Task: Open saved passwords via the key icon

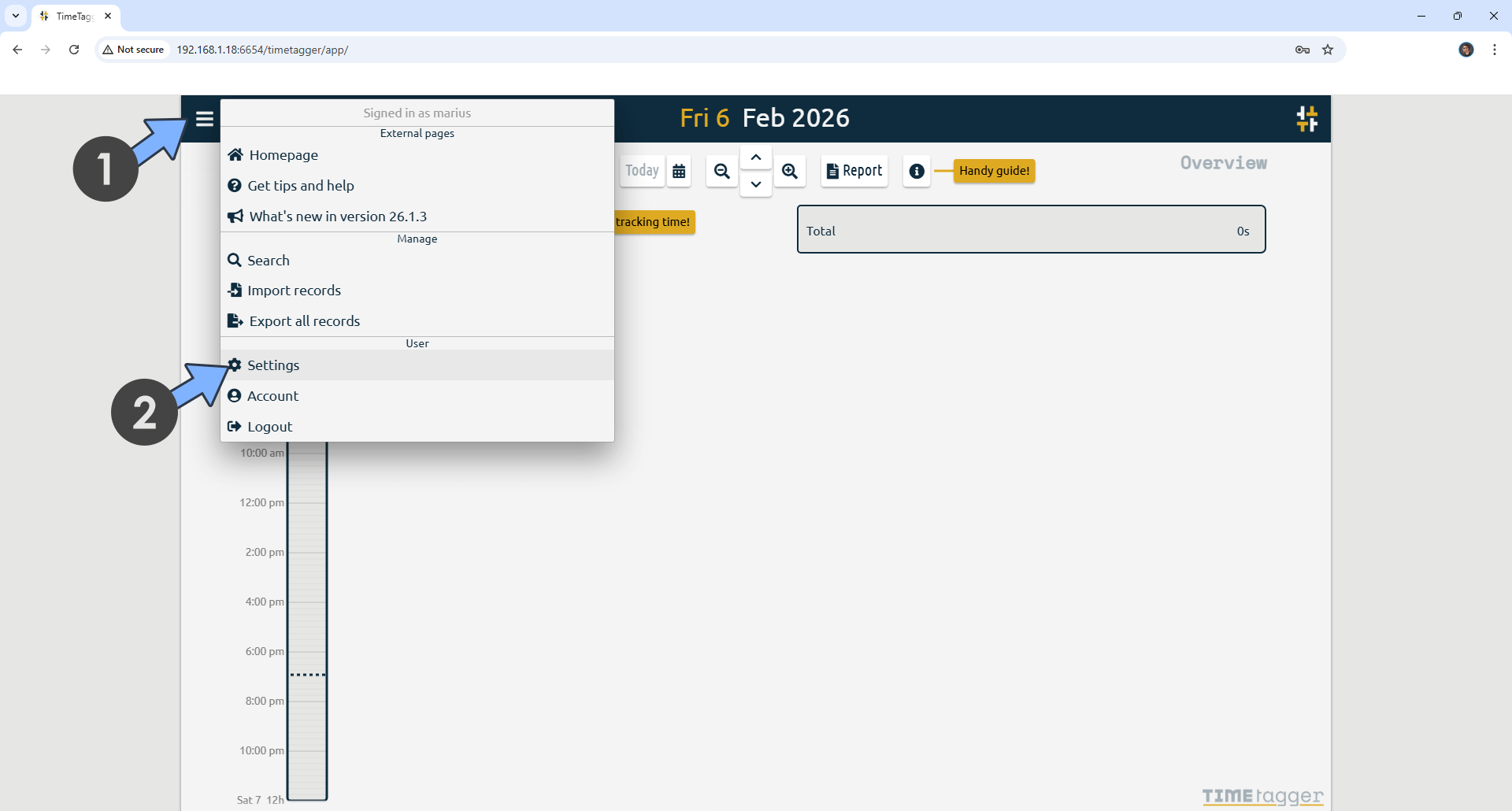Action: (x=1303, y=49)
